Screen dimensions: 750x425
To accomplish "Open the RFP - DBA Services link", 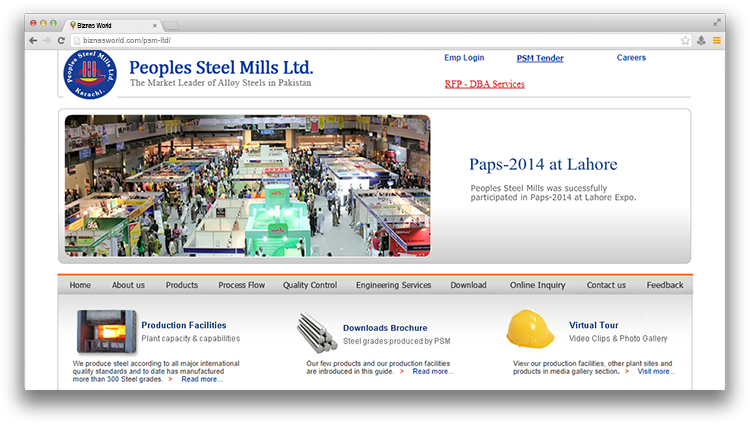I will pyautogui.click(x=484, y=84).
